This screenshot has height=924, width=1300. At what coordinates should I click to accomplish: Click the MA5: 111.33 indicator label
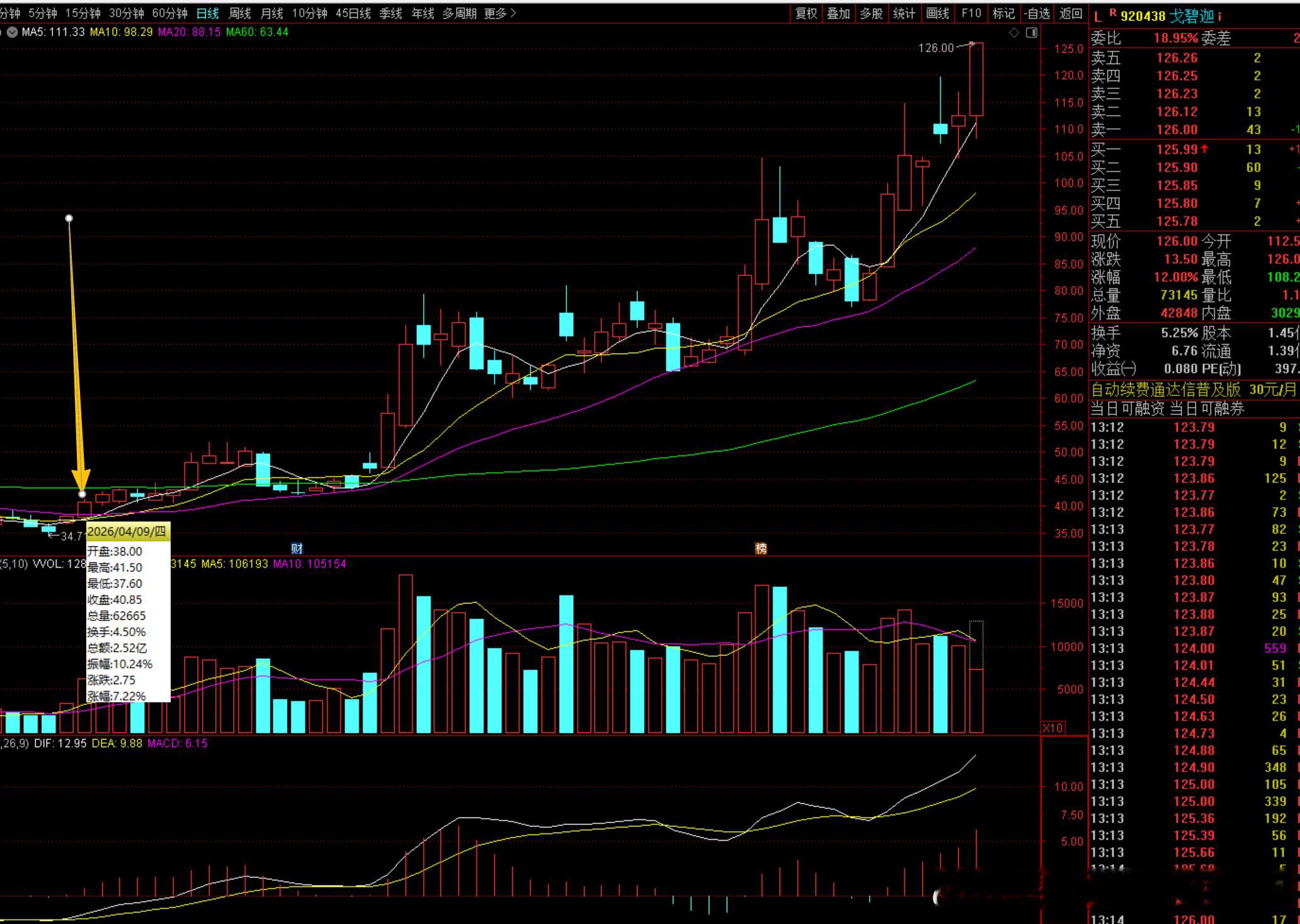[x=53, y=32]
